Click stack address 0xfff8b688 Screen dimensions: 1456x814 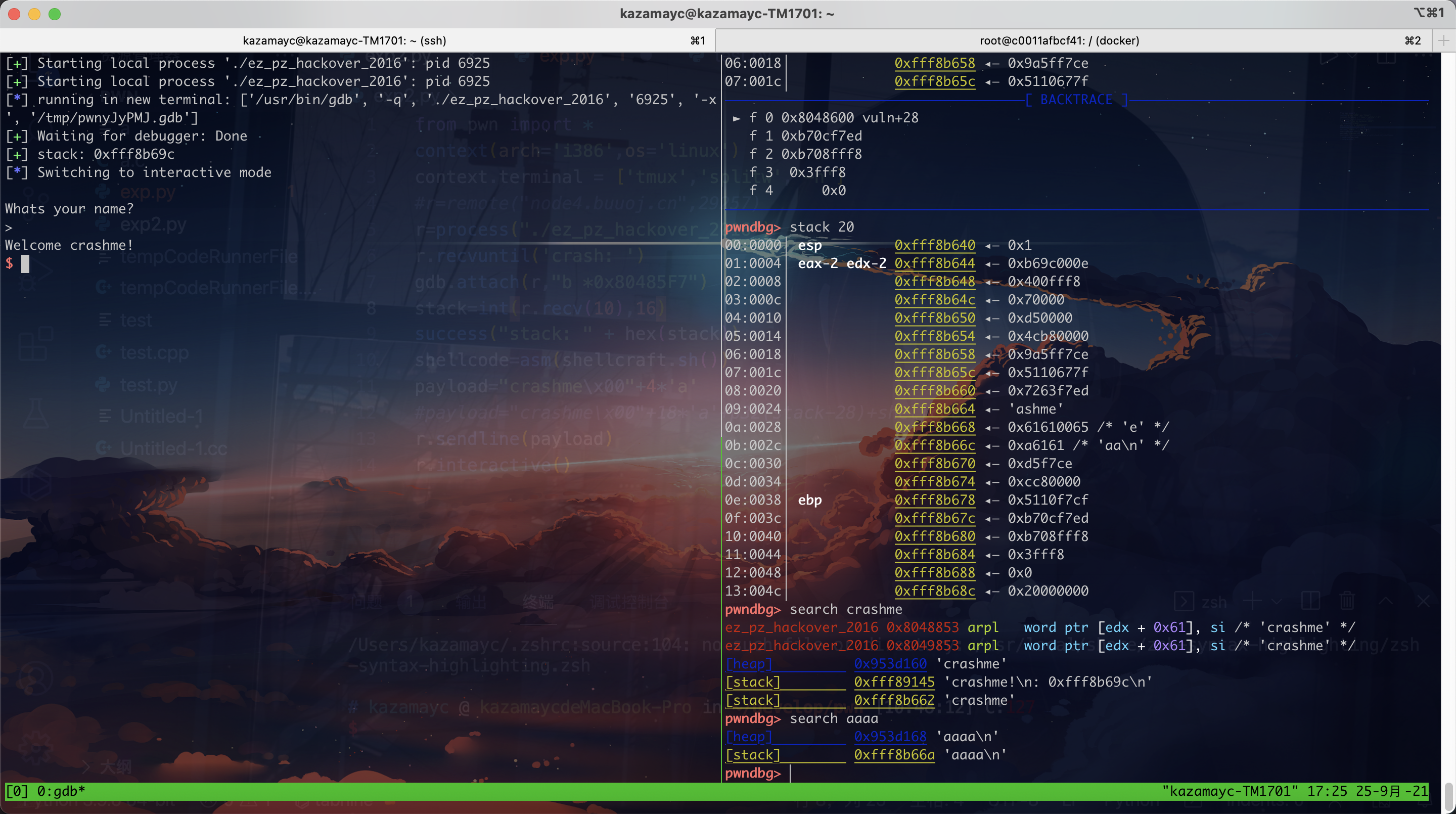tap(935, 573)
